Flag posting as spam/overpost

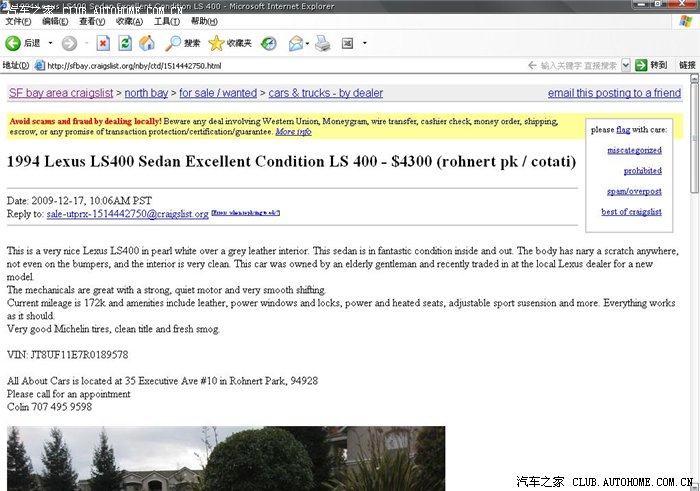(x=636, y=191)
